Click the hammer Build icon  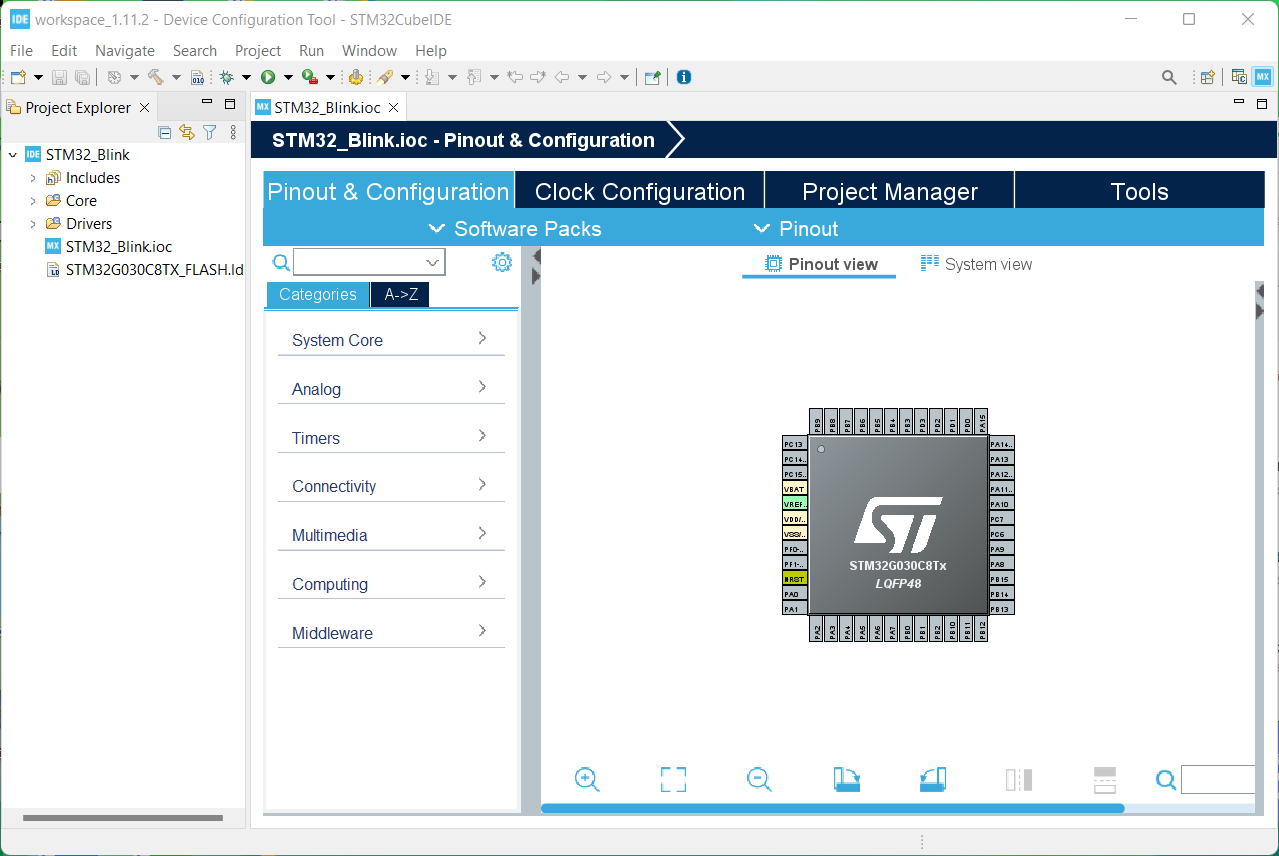[155, 77]
